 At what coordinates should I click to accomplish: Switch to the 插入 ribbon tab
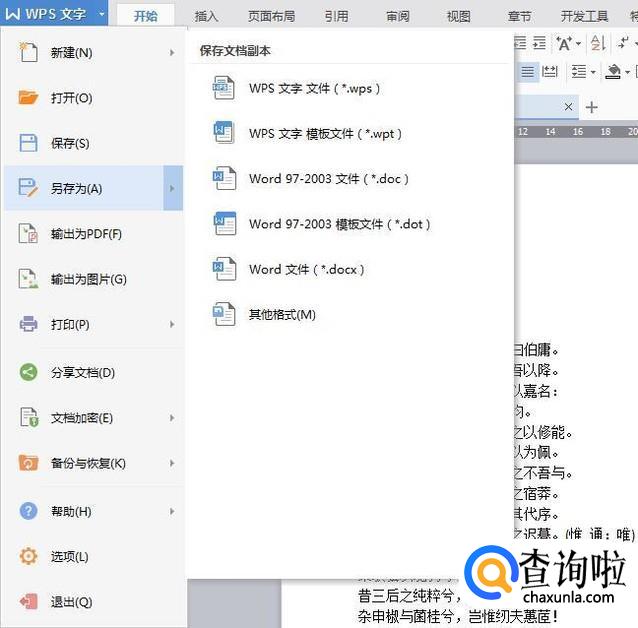206,16
